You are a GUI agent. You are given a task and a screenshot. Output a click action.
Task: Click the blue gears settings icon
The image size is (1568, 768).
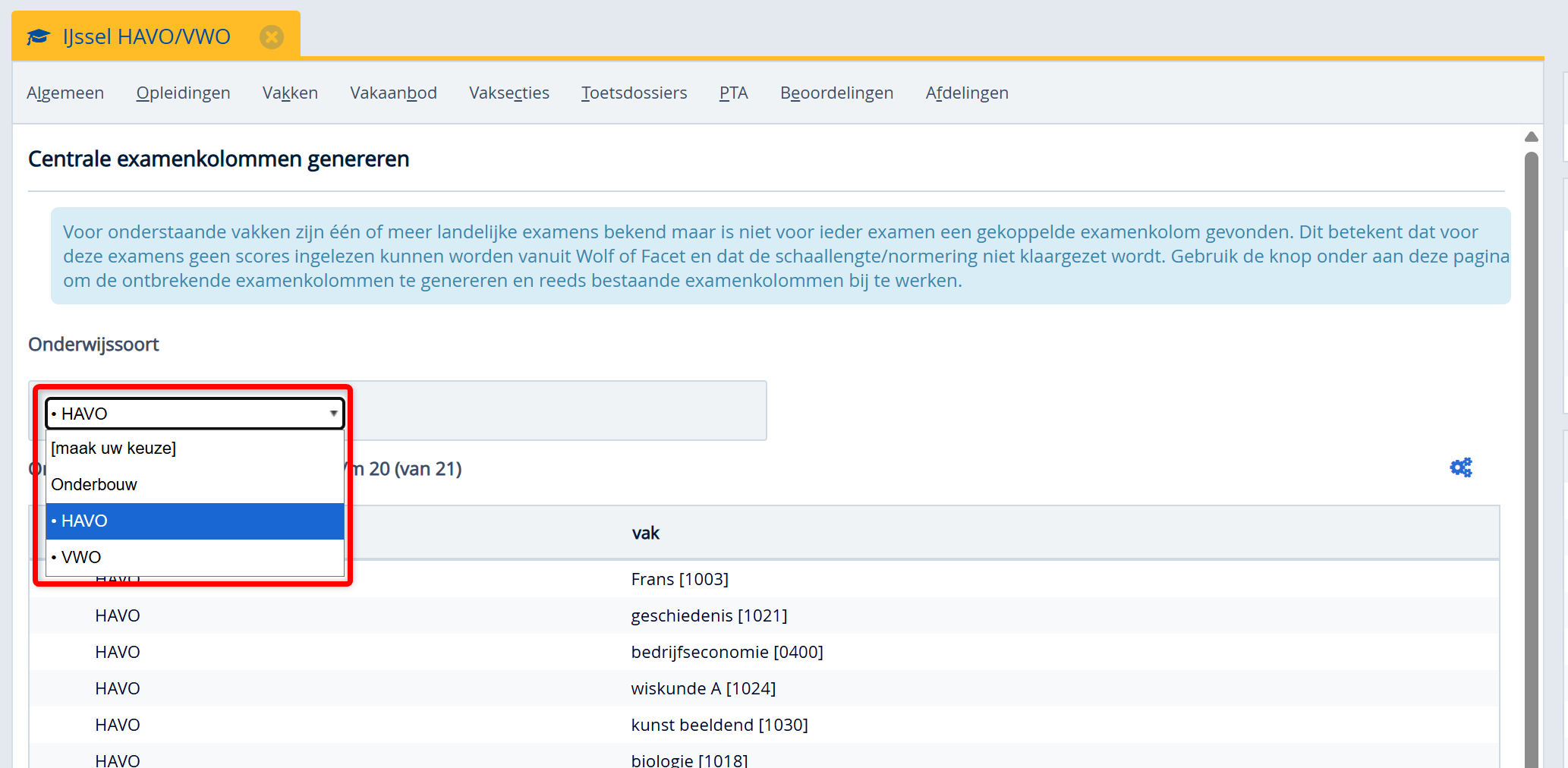click(1460, 467)
